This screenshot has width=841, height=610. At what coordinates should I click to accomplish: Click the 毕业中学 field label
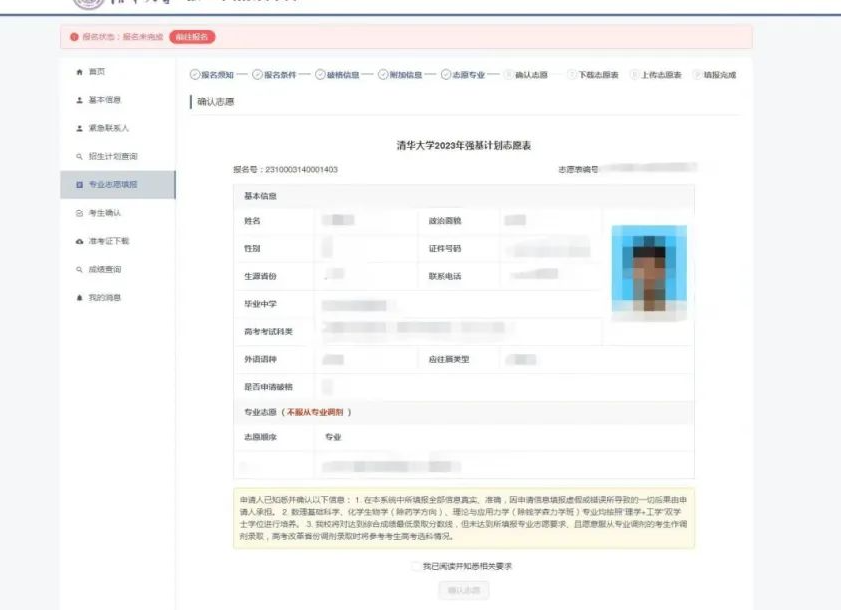(x=261, y=304)
